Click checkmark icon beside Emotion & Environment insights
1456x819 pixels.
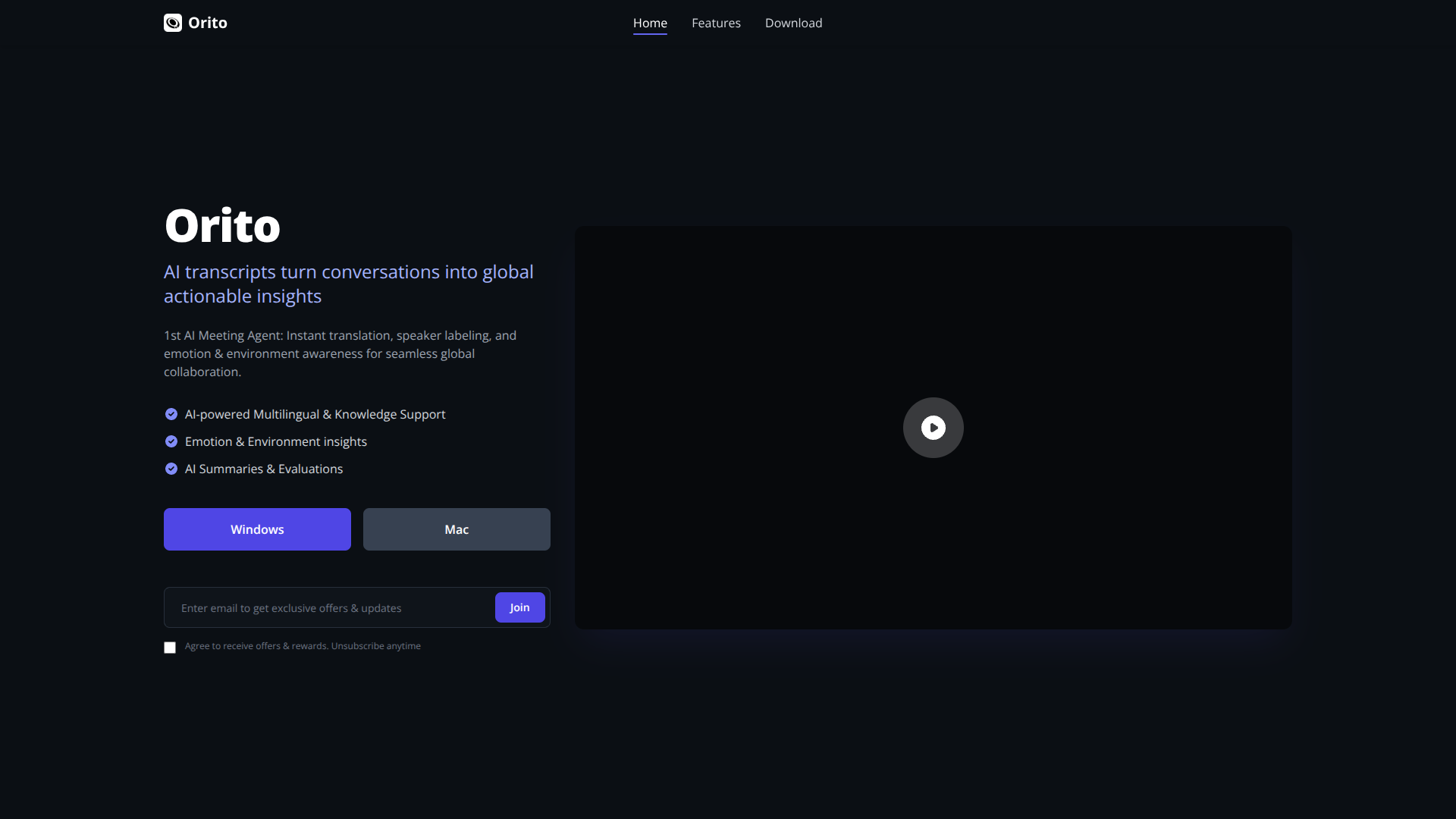171,441
